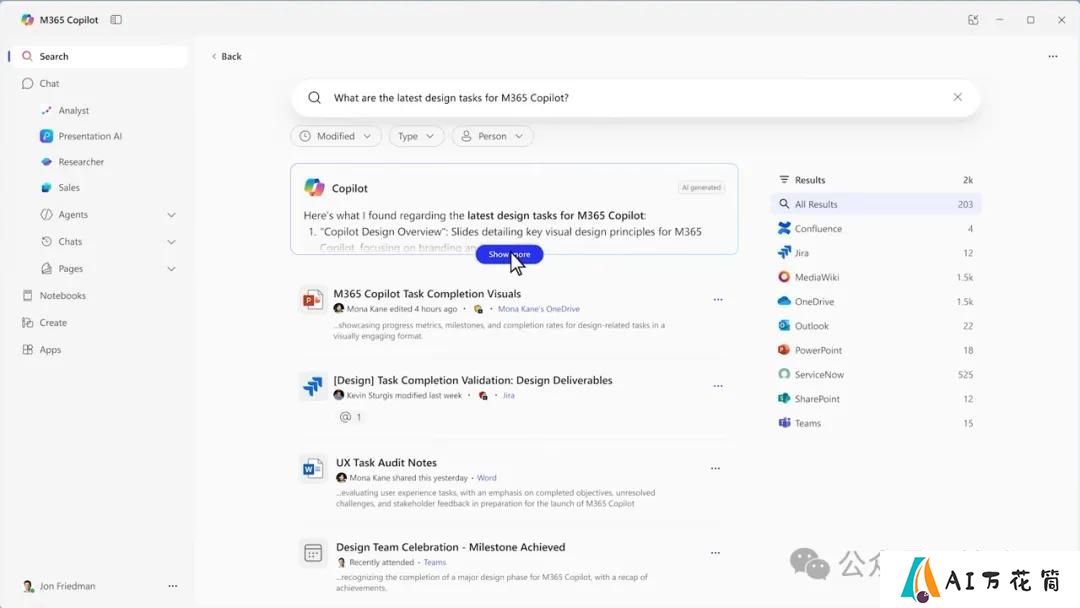The width and height of the screenshot is (1080, 608).
Task: Open account options next to Jon Friedman
Action: coord(173,586)
